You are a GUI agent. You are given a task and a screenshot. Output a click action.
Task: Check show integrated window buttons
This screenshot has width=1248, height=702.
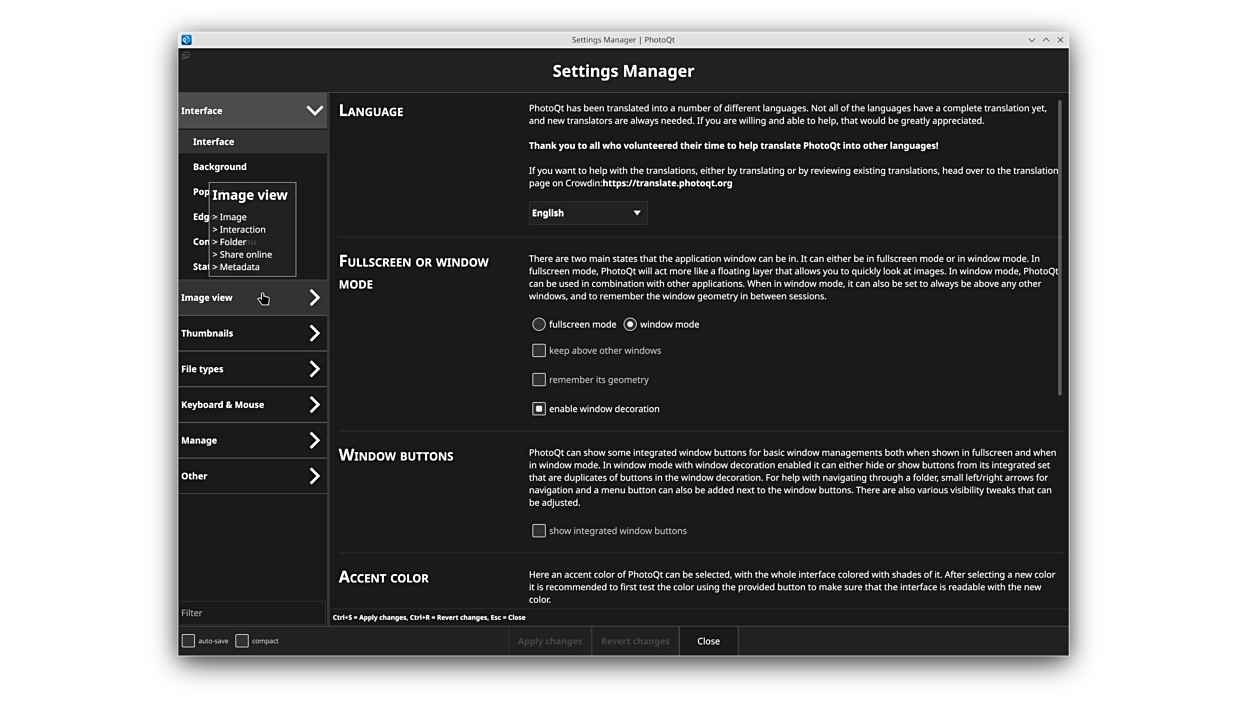click(539, 531)
